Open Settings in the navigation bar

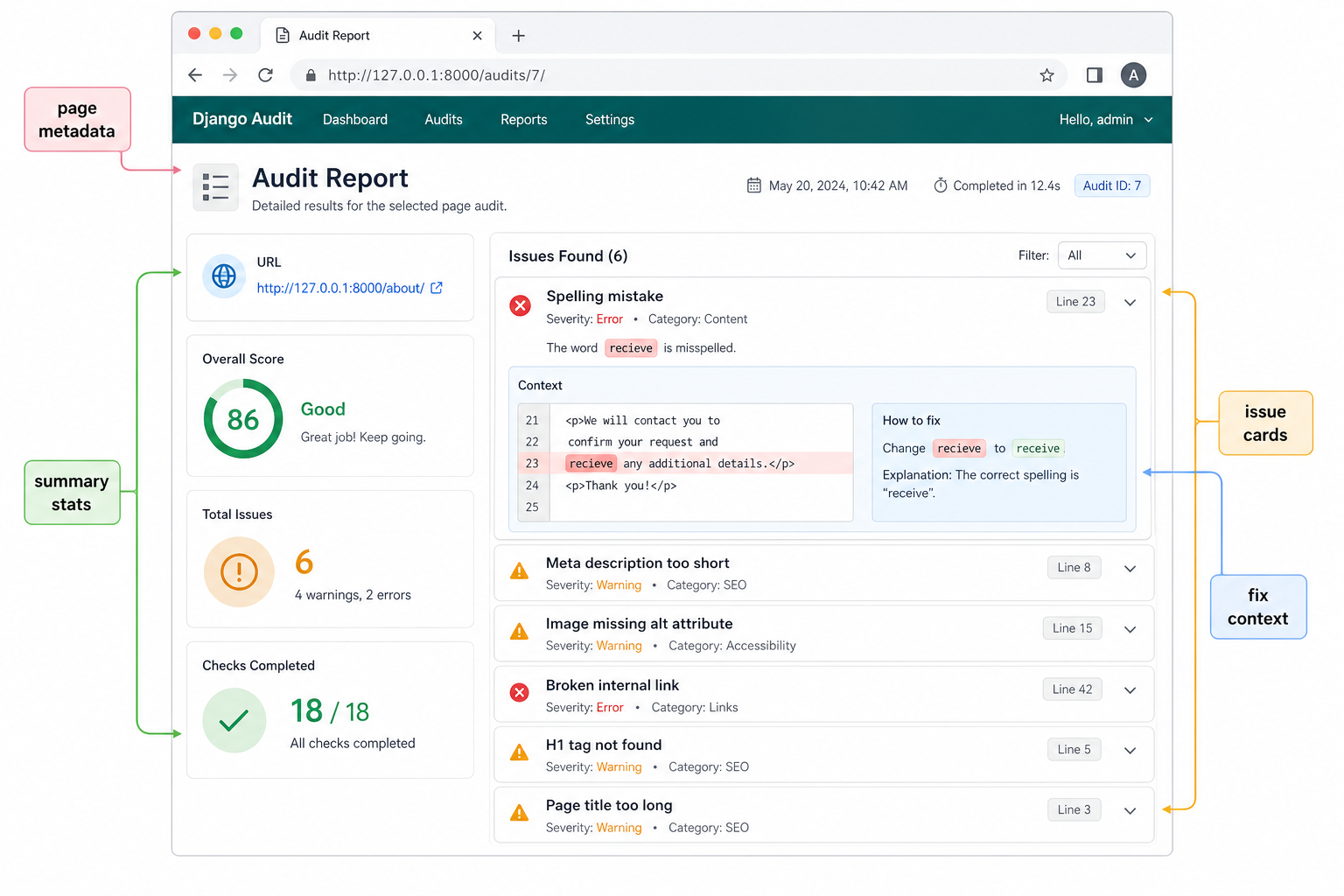coord(610,120)
